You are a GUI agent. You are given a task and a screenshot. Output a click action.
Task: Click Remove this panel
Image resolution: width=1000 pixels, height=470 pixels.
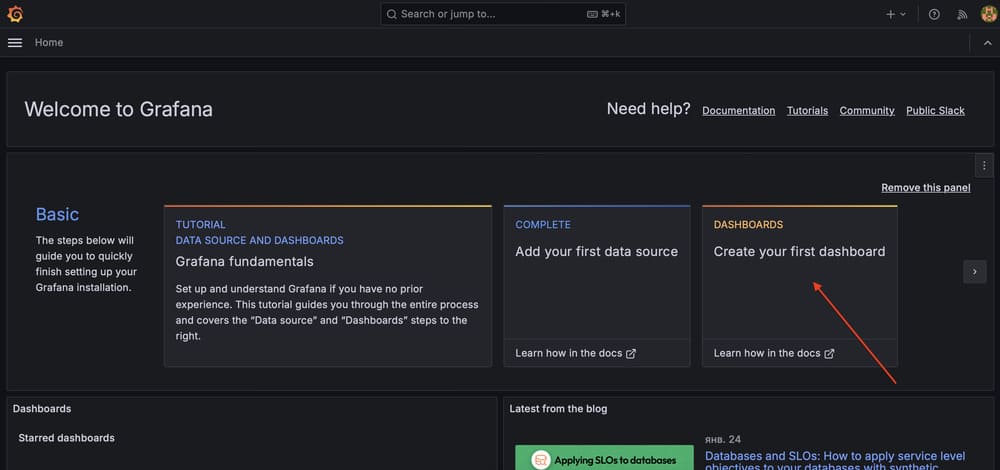tap(926, 187)
